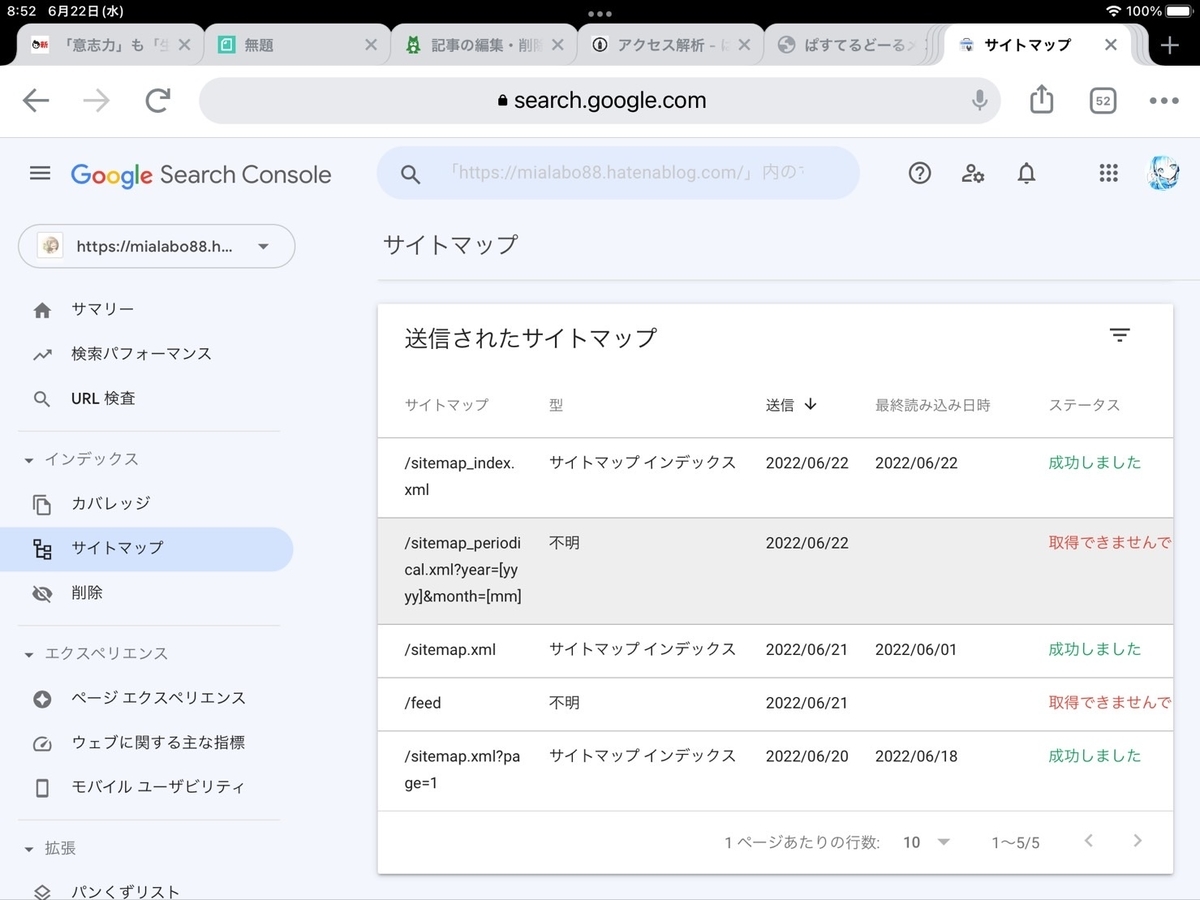Open the notifications bell
1200x900 pixels.
1026,174
